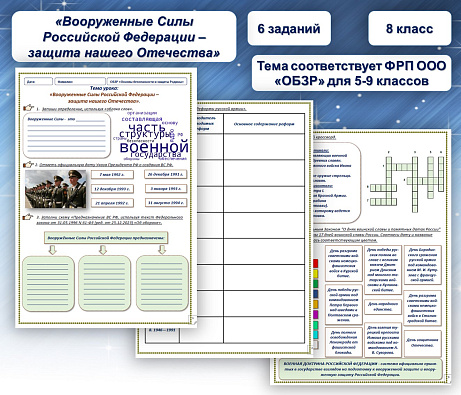
Task: Click the right lined green answer box
Action: (x=162, y=284)
